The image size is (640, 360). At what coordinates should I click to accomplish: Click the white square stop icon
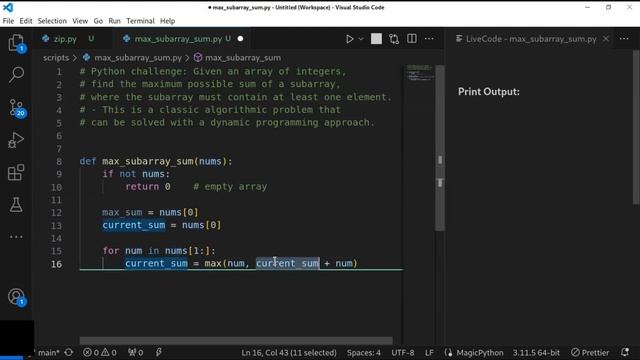[376, 39]
